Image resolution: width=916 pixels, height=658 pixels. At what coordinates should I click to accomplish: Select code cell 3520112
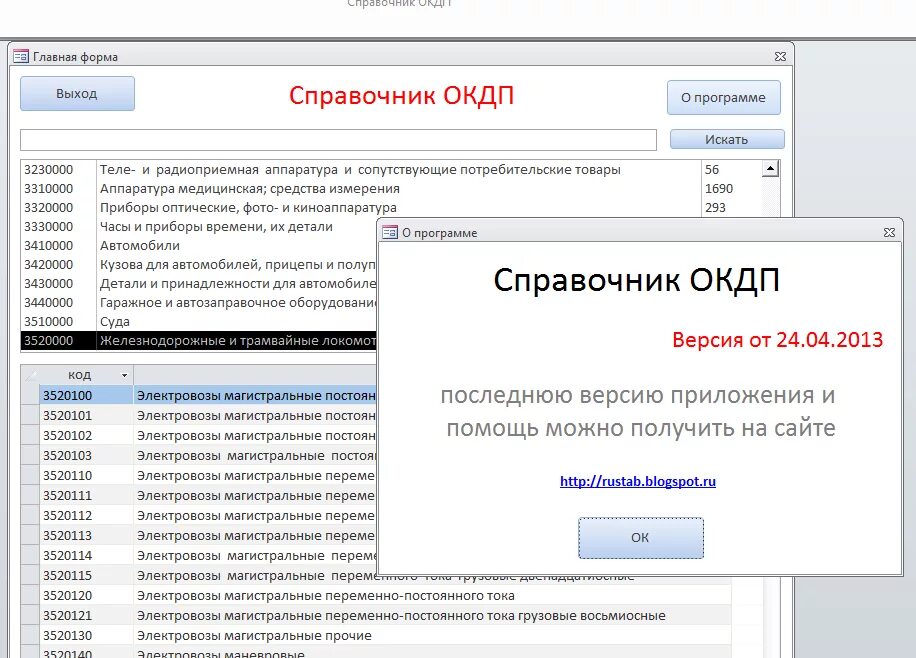[x=86, y=515]
